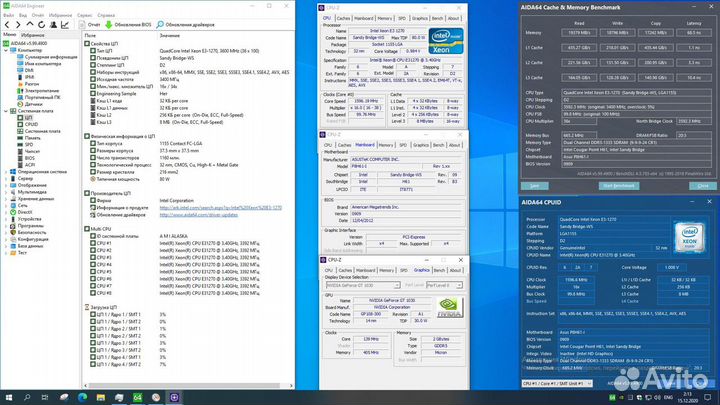Image resolution: width=720 pixels, height=405 pixels.
Task: Go forward with AIDA64 toolbar forward arrow
Action: pyautogui.click(x=18, y=25)
